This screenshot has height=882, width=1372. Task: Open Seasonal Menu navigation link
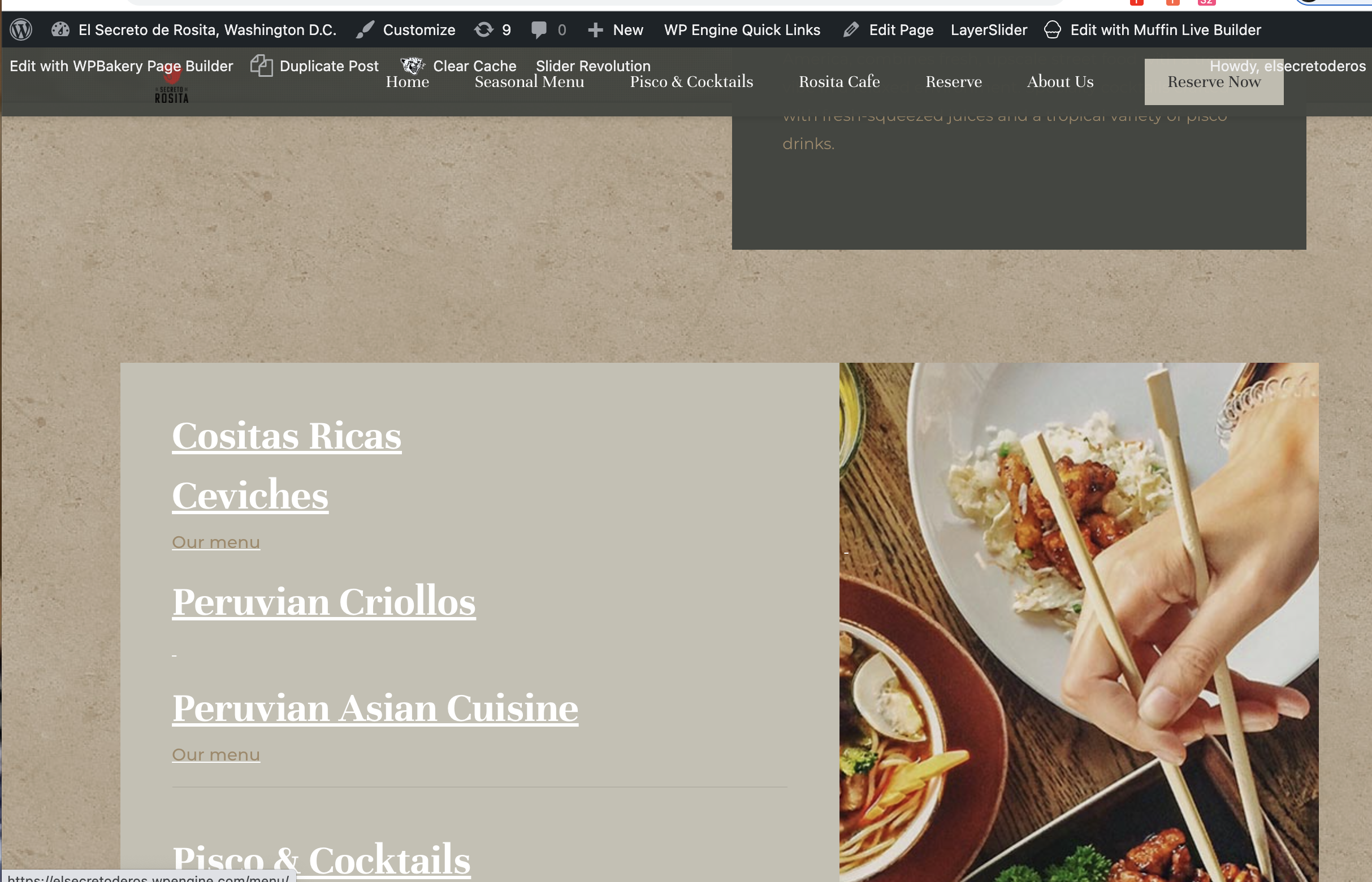tap(529, 82)
